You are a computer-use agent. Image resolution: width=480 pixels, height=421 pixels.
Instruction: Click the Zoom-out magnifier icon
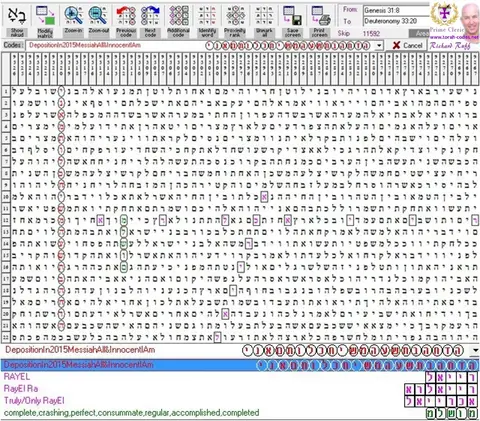(99, 16)
